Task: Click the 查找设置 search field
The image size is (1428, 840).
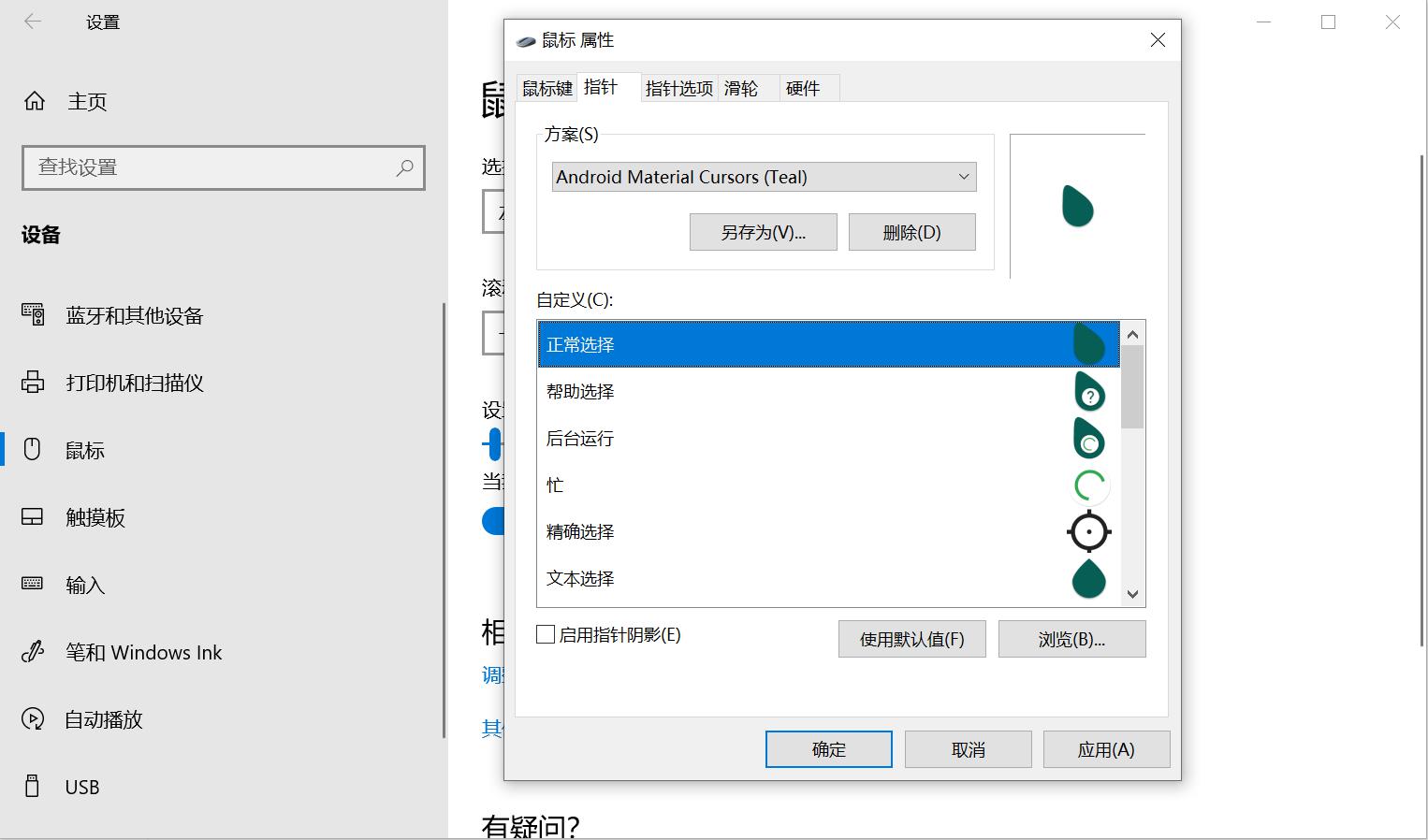Action: (211, 167)
